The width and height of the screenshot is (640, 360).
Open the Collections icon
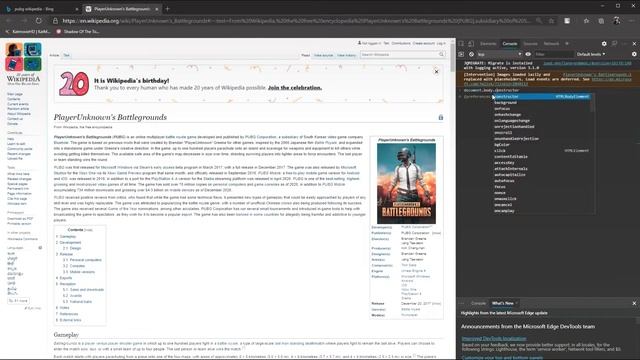coord(601,20)
